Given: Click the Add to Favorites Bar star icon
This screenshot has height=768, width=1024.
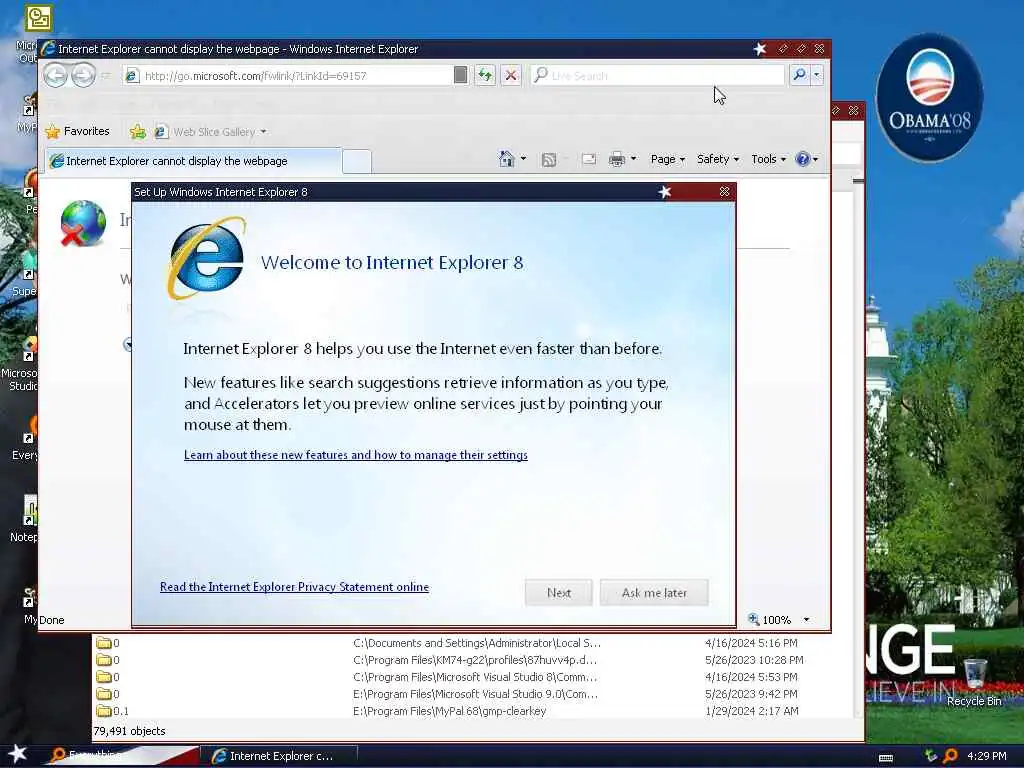Looking at the screenshot, I should point(138,131).
